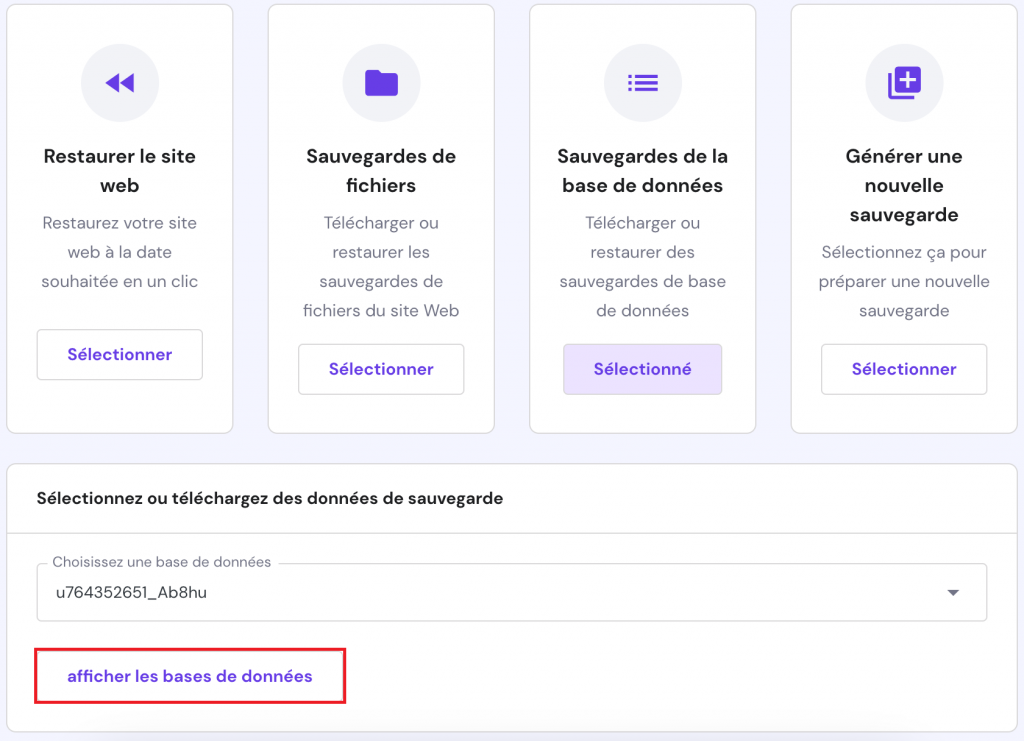1024x741 pixels.
Task: Click the folder icon for Sauvegardes de fichiers
Action: [x=381, y=83]
